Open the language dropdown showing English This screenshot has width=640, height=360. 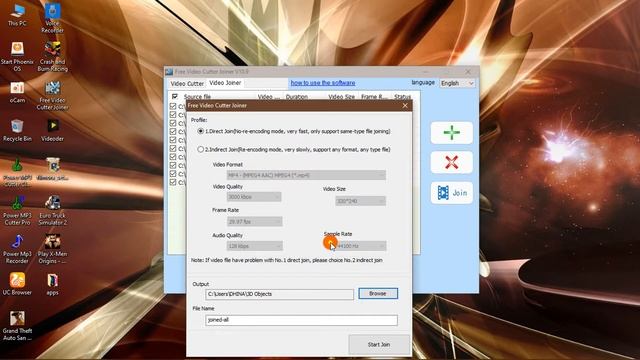point(457,83)
